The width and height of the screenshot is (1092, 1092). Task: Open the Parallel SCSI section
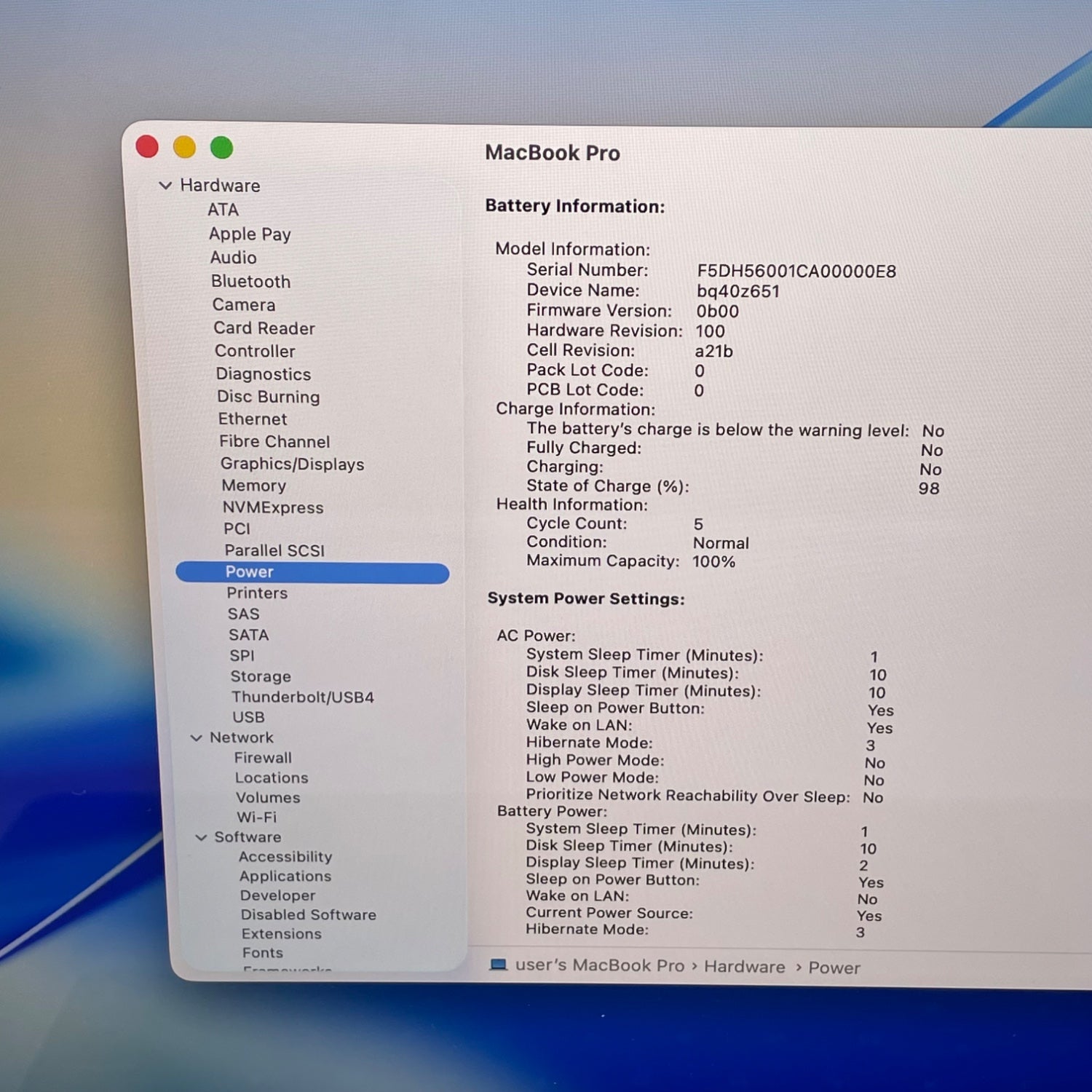(274, 550)
